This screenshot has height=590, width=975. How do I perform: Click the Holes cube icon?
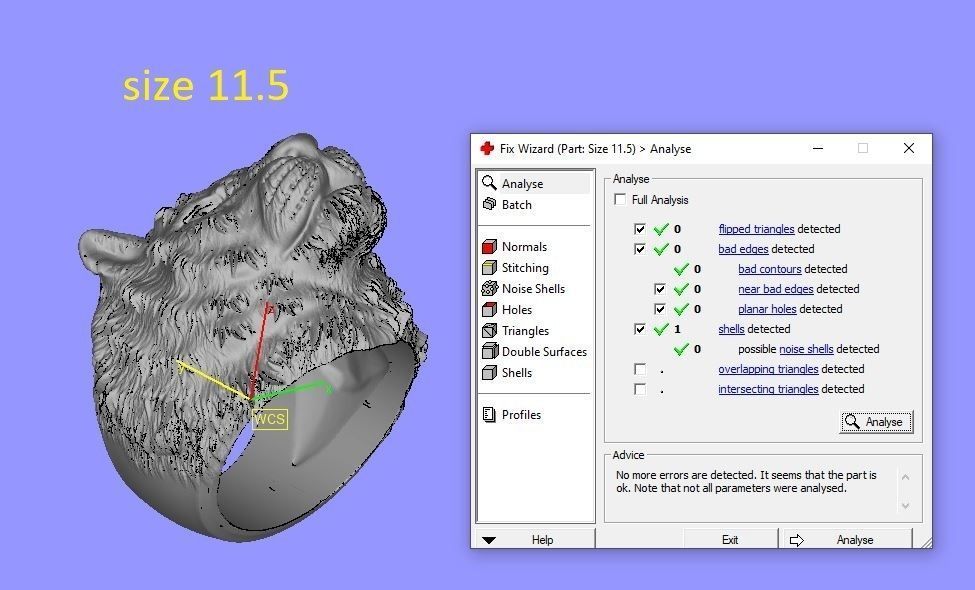tap(489, 309)
